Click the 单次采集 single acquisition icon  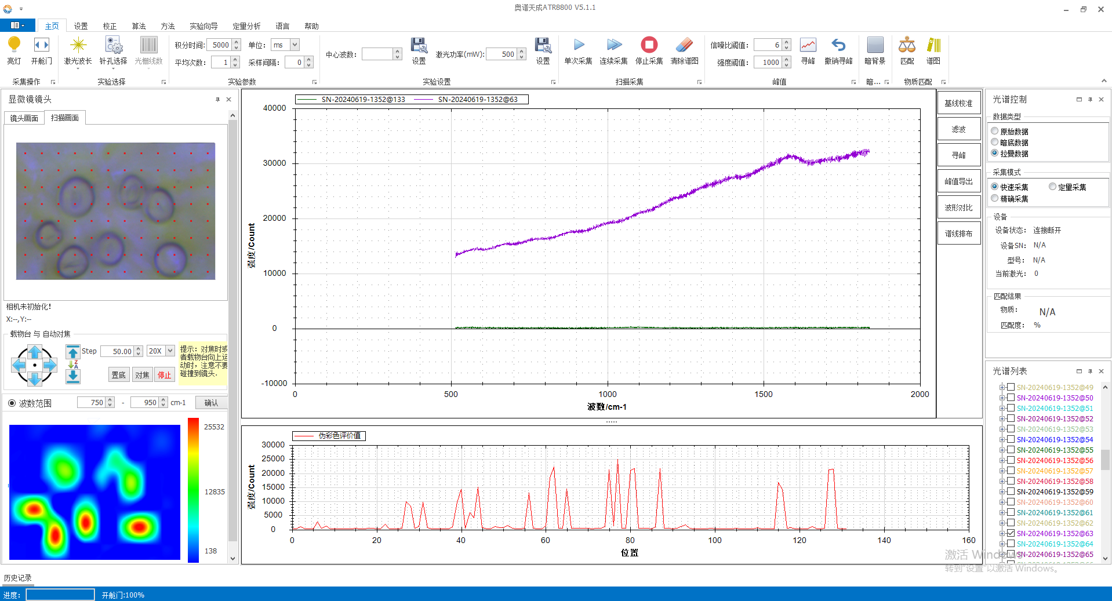click(x=578, y=46)
